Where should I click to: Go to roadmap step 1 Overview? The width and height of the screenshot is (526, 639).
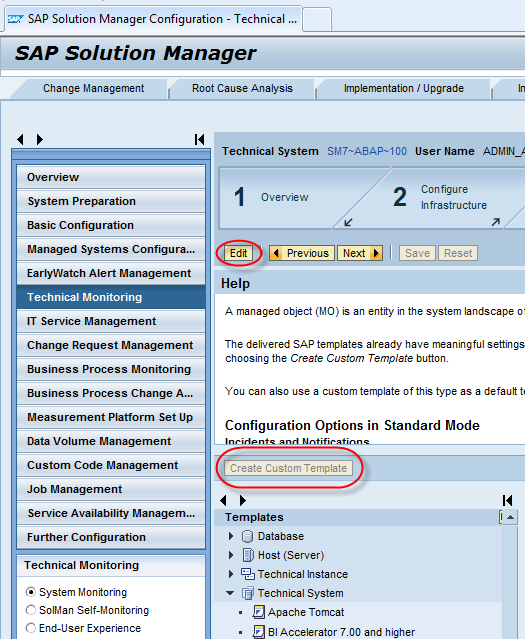285,197
